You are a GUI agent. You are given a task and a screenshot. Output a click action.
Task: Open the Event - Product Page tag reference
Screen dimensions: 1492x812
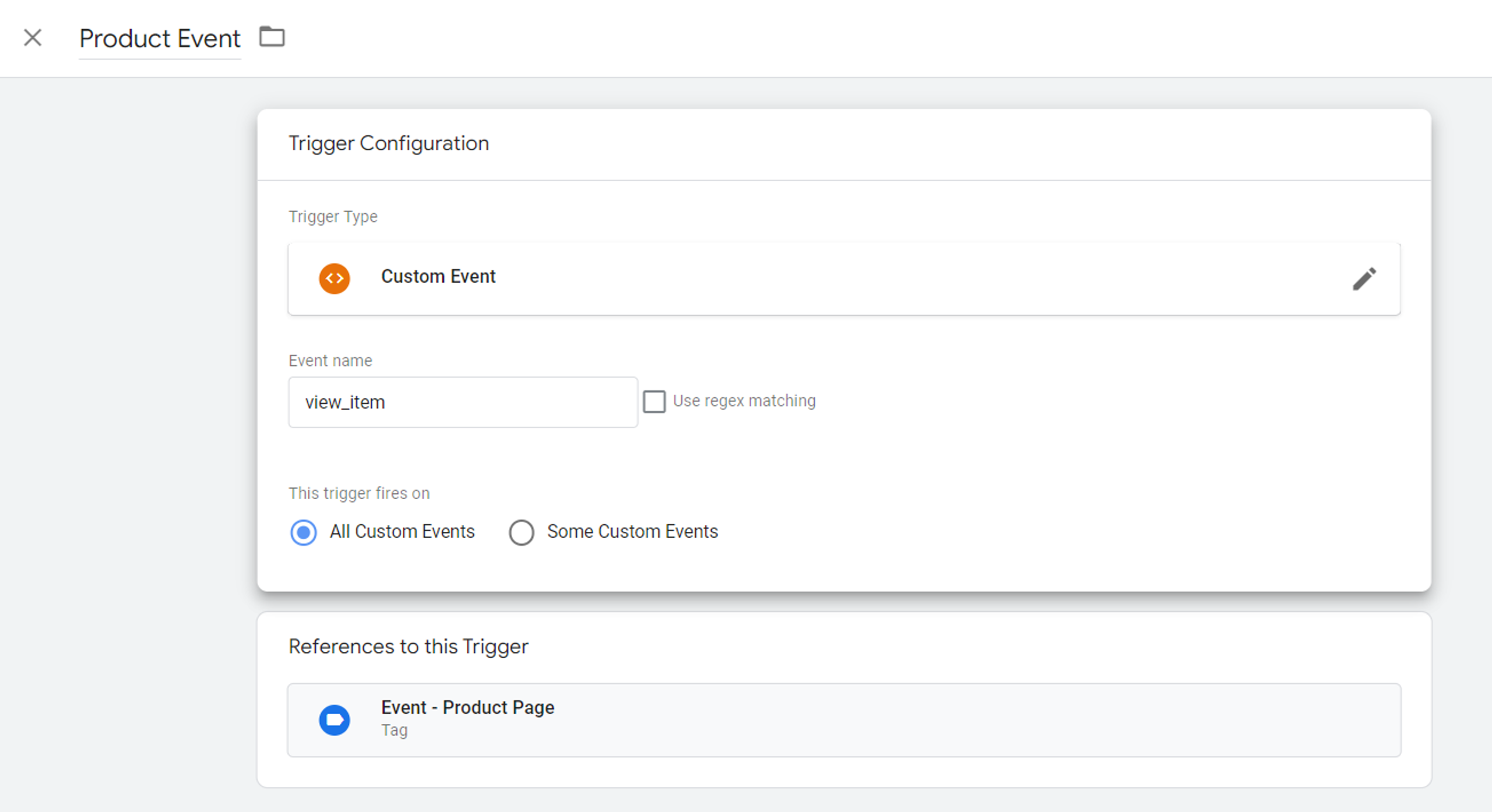click(x=844, y=720)
